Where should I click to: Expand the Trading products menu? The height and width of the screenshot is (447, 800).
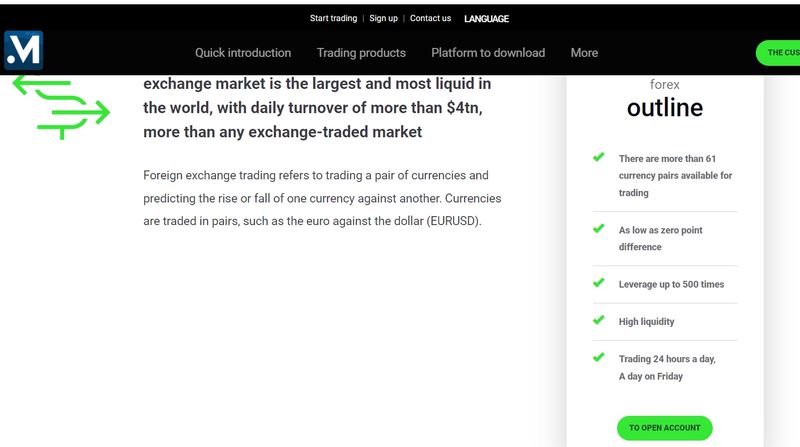tap(361, 53)
